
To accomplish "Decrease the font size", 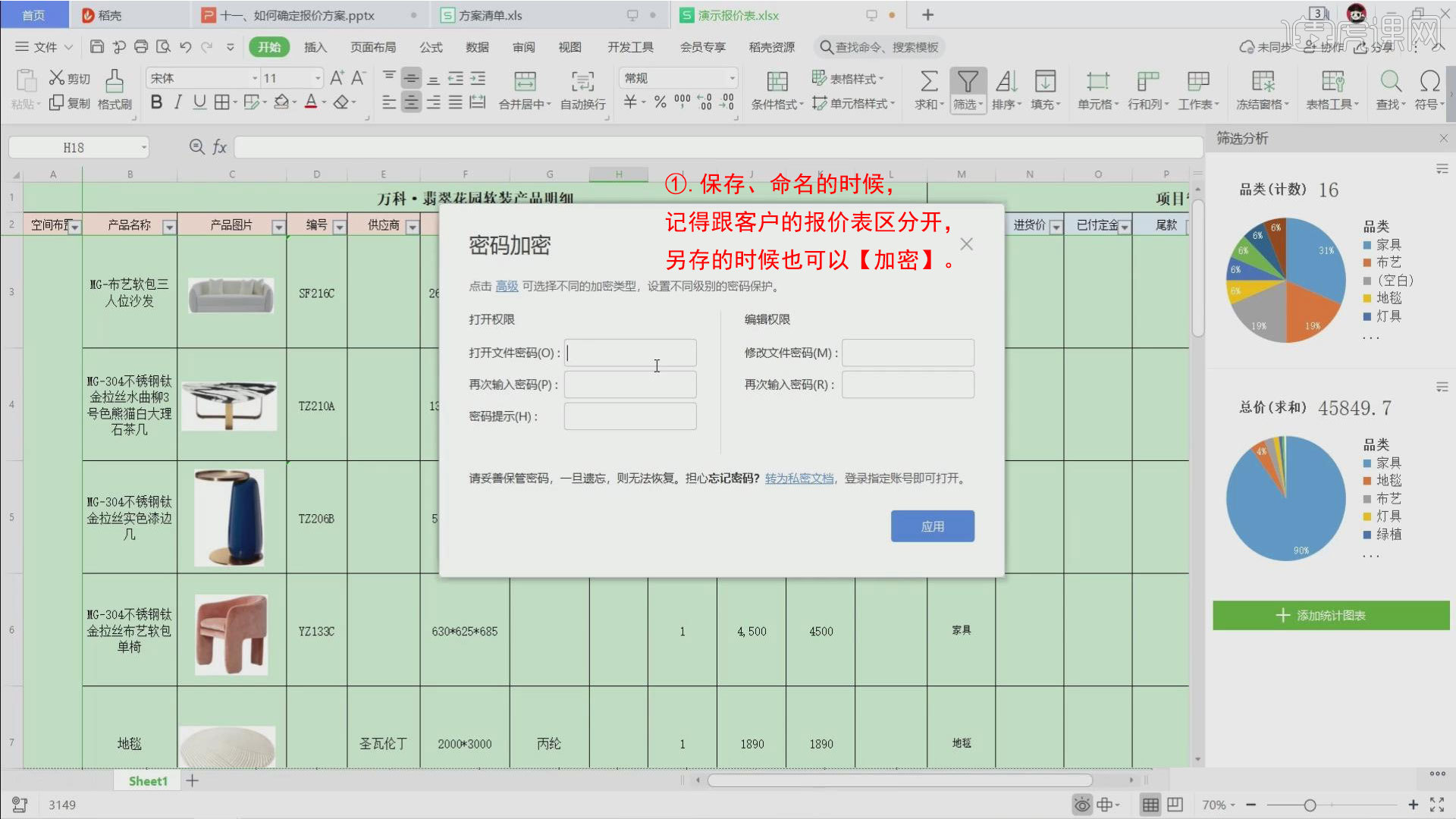I will pos(359,78).
